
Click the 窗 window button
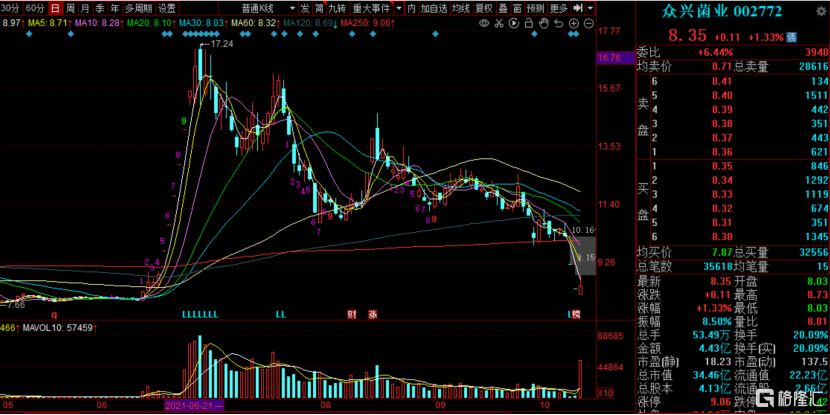click(x=517, y=8)
